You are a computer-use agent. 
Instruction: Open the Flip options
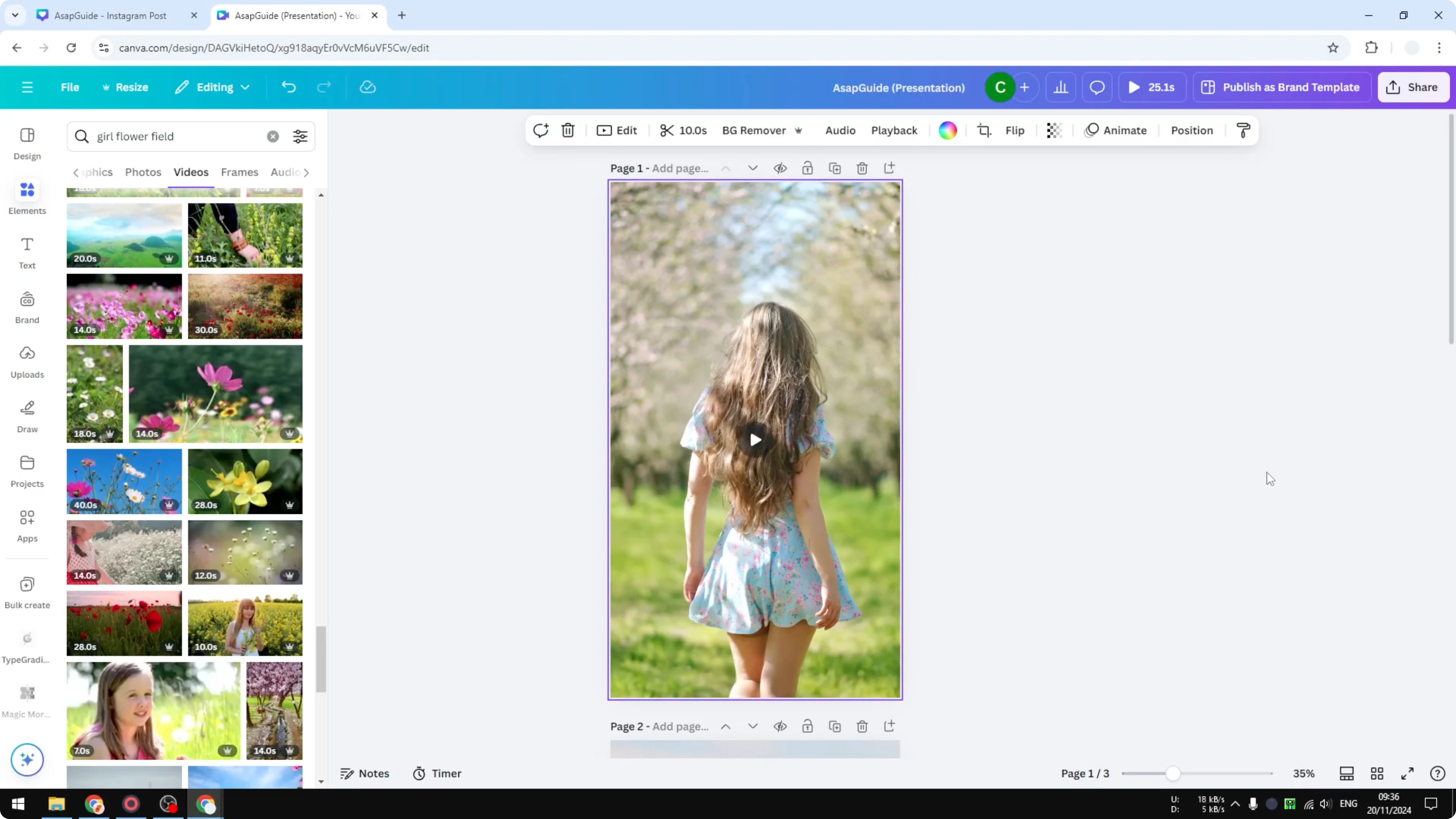1014,130
